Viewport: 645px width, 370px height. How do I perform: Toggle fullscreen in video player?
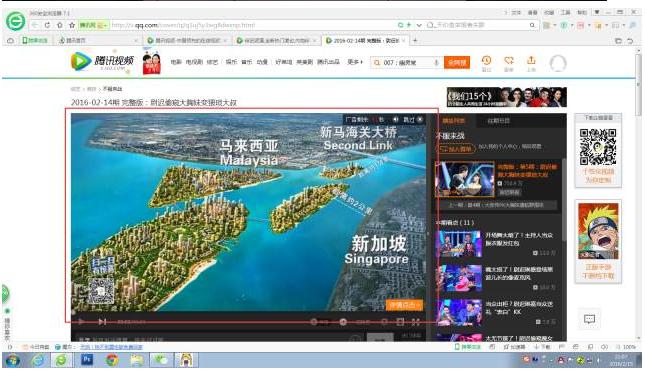(x=416, y=322)
